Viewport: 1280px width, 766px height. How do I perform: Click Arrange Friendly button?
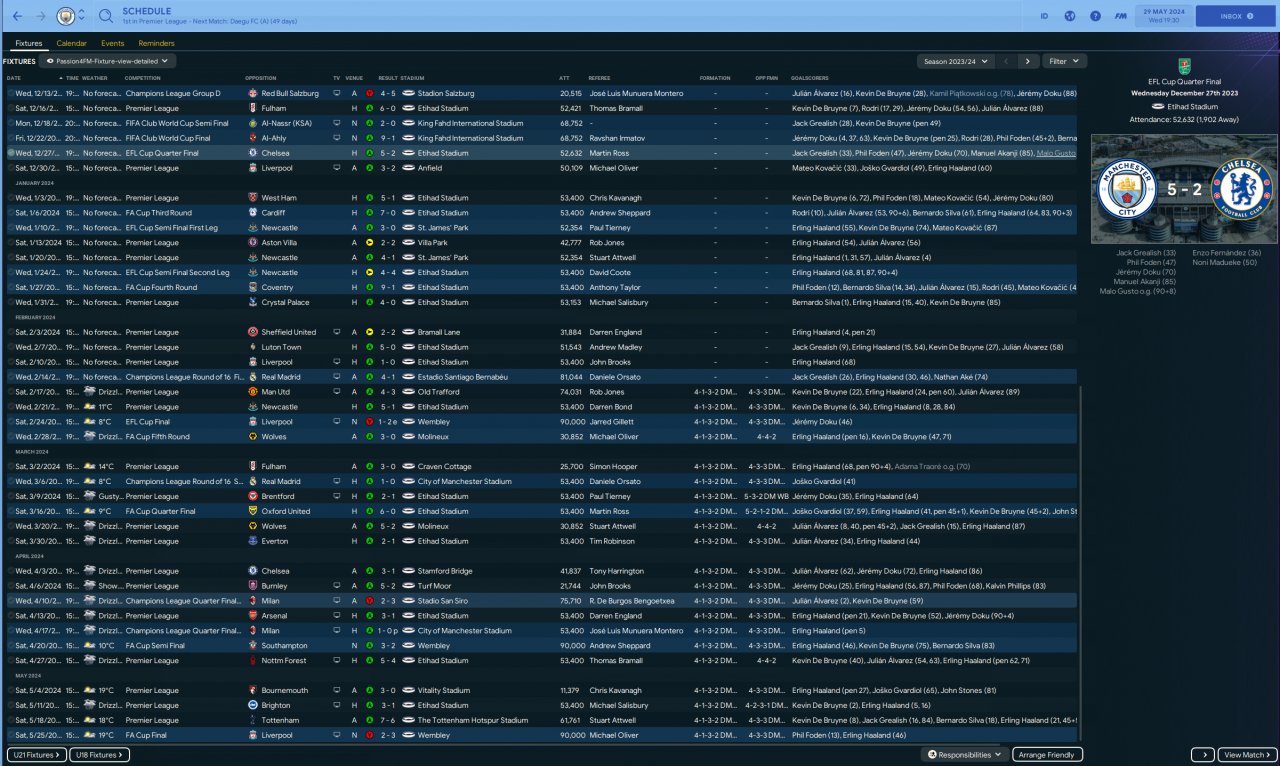1047,755
